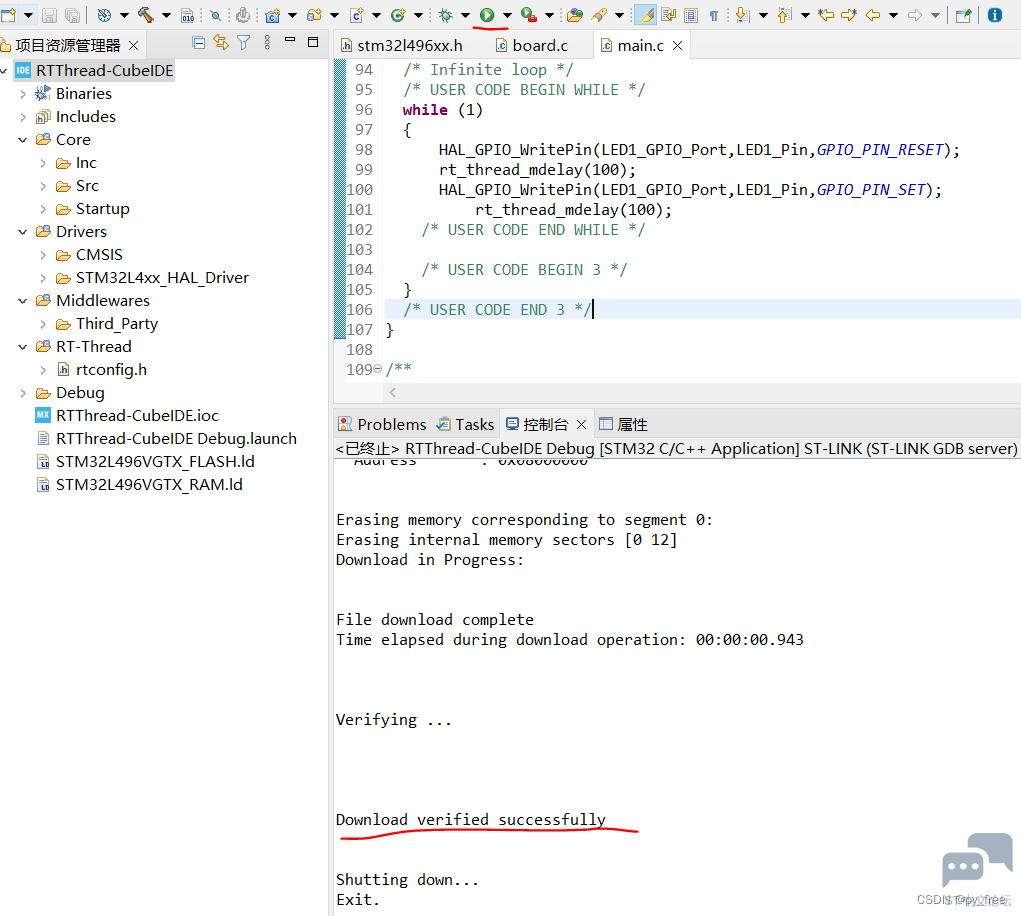Toggle Show Whitespace Characters pilcrow button

click(x=714, y=15)
